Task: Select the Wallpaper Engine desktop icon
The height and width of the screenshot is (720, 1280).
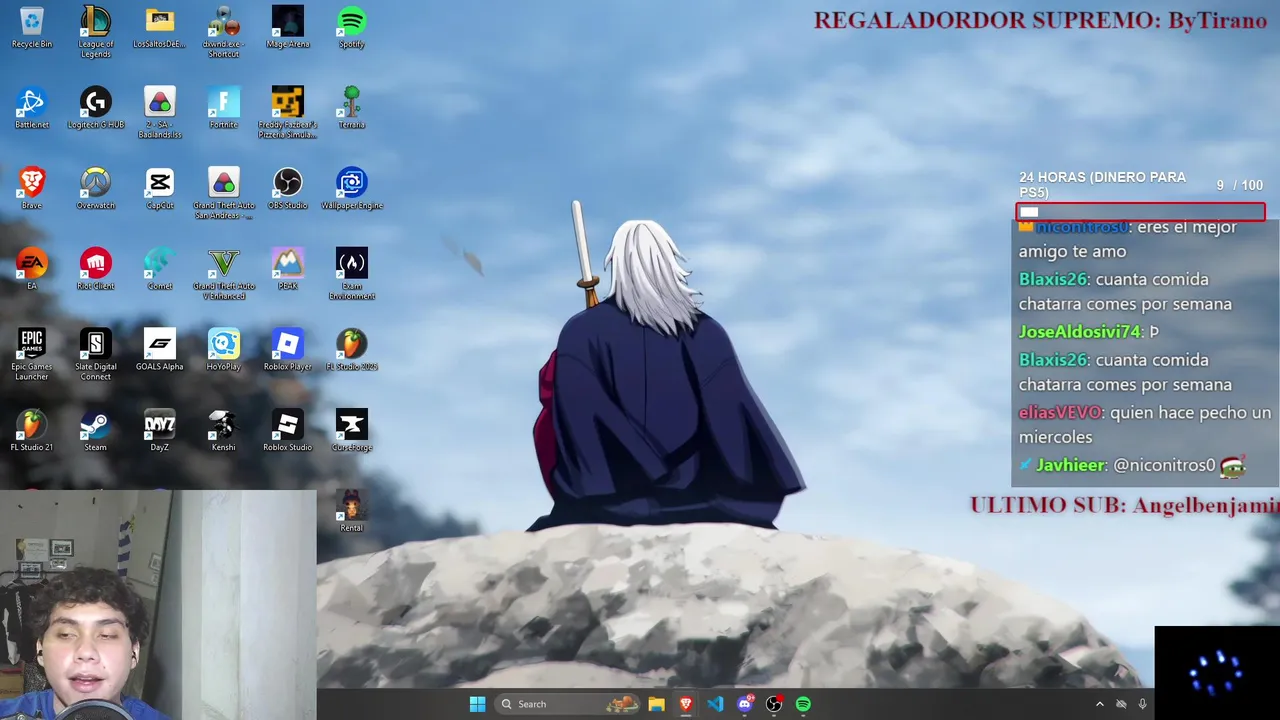Action: pyautogui.click(x=352, y=189)
